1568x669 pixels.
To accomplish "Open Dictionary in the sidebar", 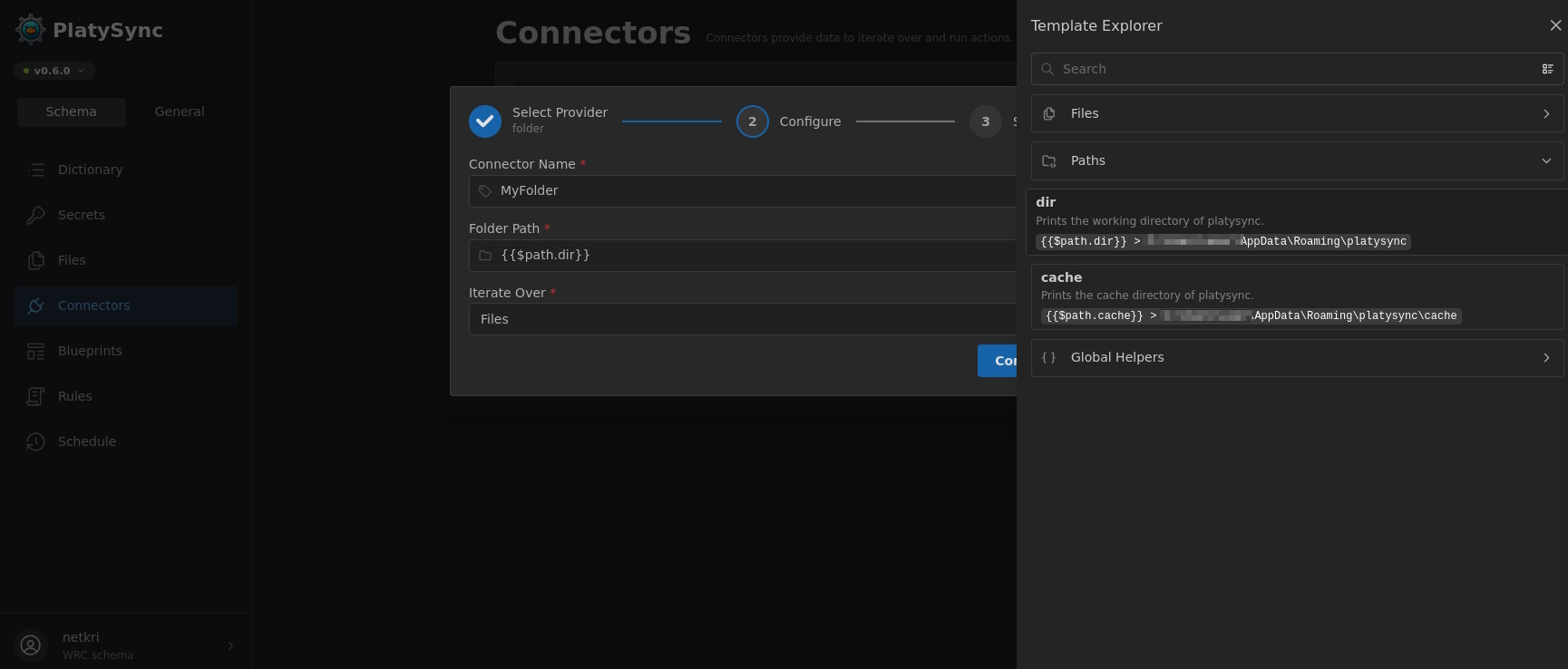I will click(x=125, y=170).
